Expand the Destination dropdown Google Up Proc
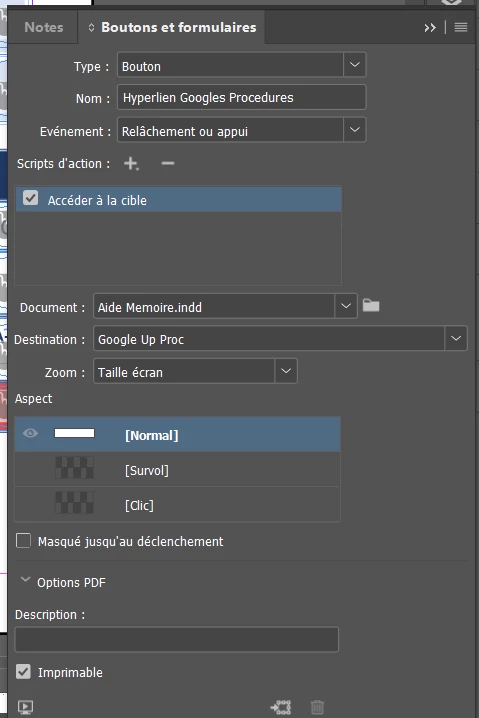 pyautogui.click(x=280, y=339)
